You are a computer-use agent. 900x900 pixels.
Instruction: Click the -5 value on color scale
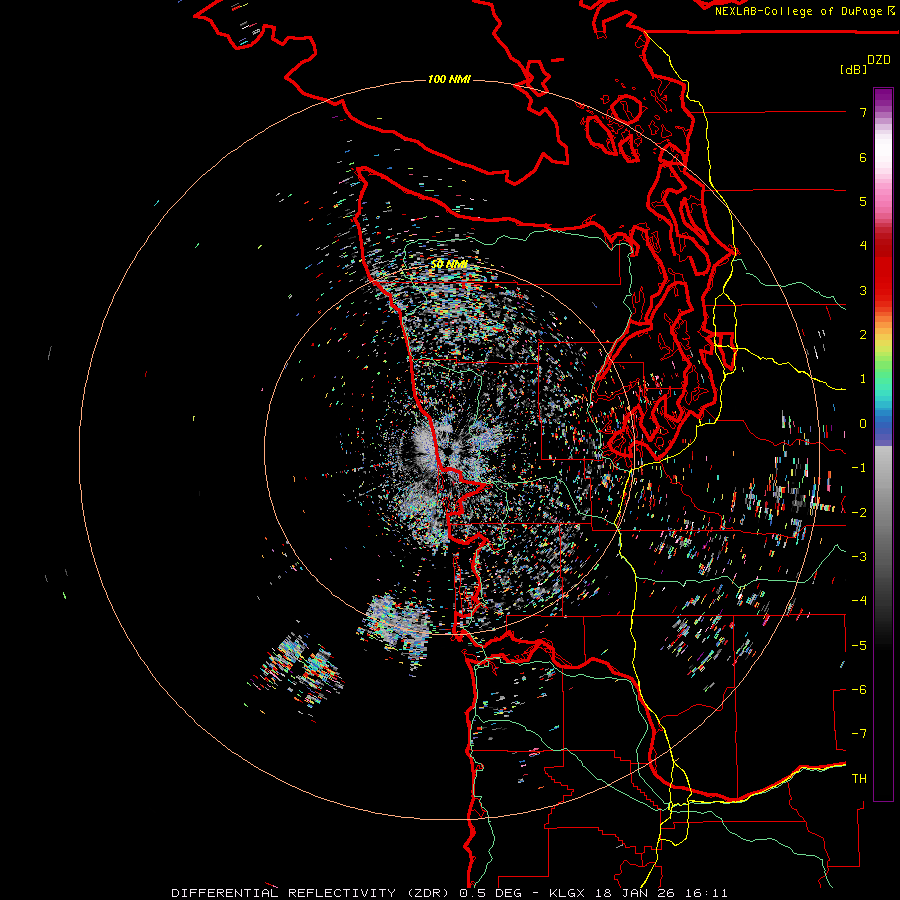[859, 646]
